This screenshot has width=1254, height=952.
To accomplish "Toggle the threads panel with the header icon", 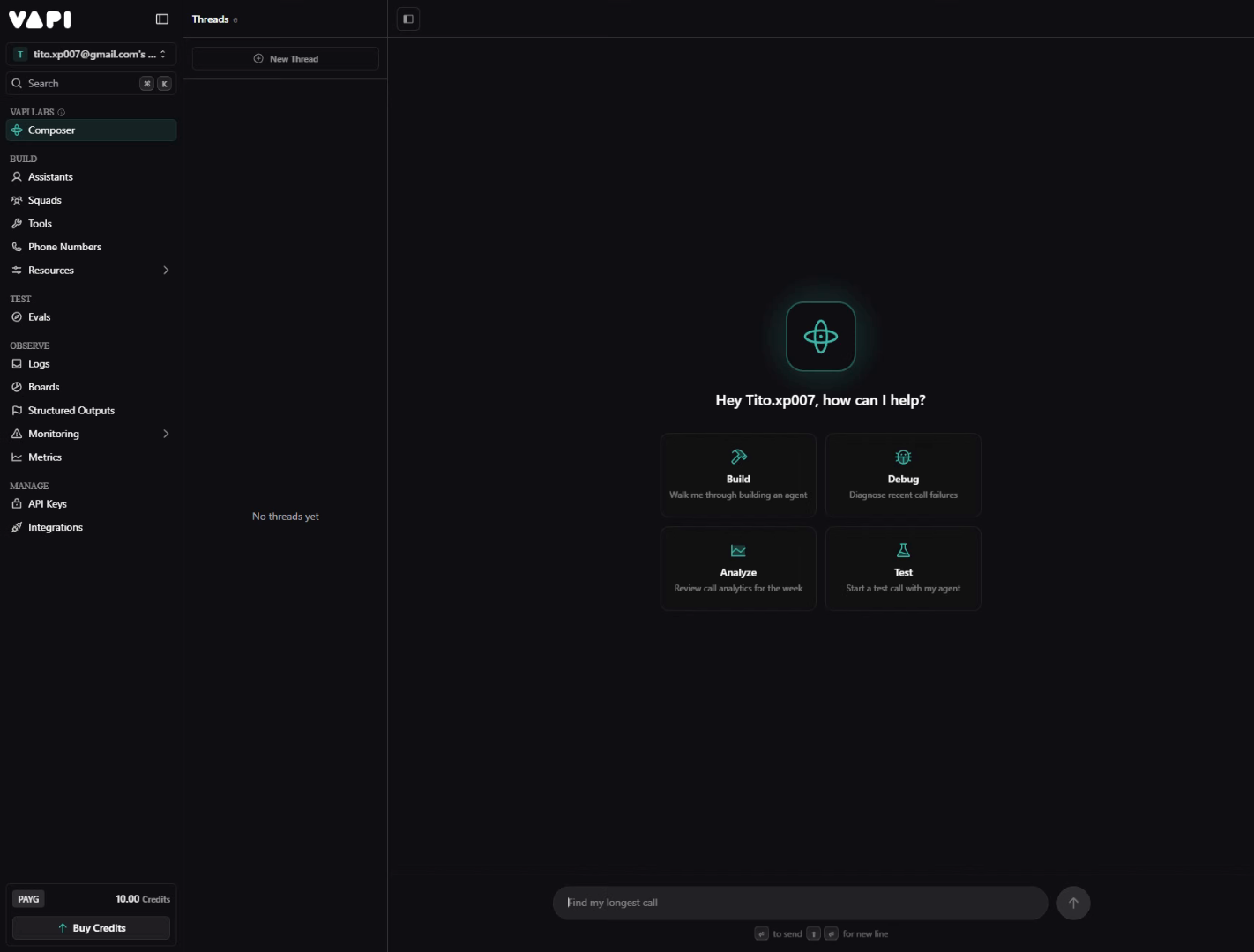I will (x=408, y=19).
